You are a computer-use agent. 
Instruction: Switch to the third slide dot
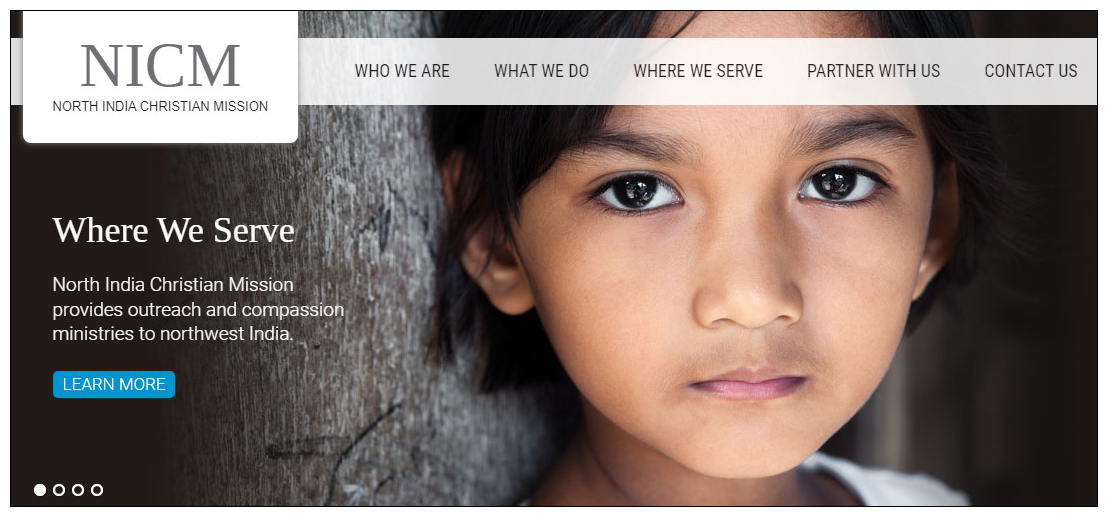(78, 489)
